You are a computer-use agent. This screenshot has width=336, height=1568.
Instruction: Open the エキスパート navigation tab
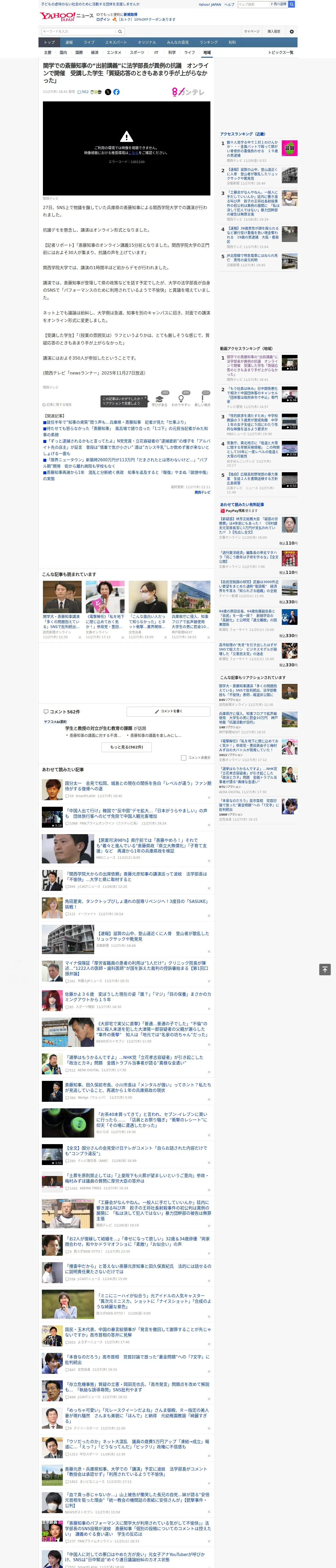click(116, 43)
